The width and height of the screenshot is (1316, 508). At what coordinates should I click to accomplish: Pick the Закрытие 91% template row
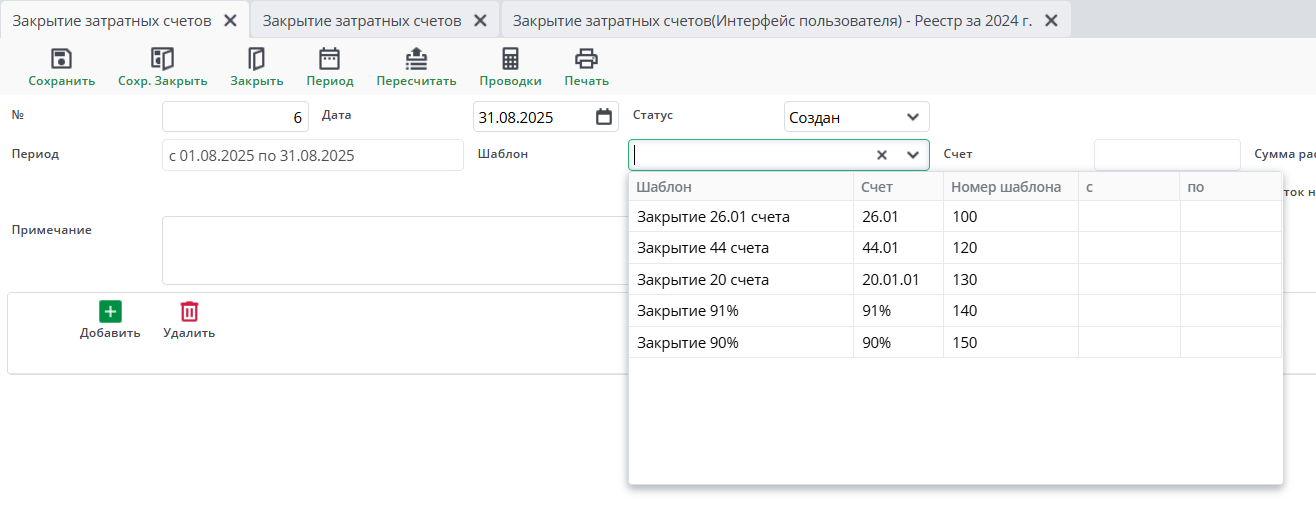tap(688, 311)
